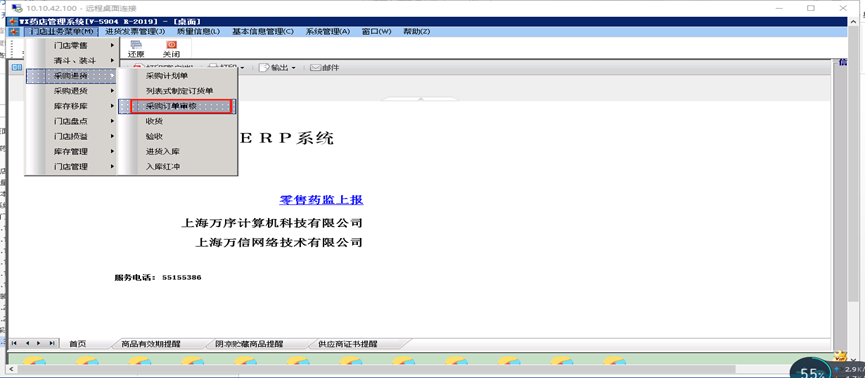Switch to the 首页 tab
Image resolution: width=865 pixels, height=378 pixels.
[x=78, y=343]
